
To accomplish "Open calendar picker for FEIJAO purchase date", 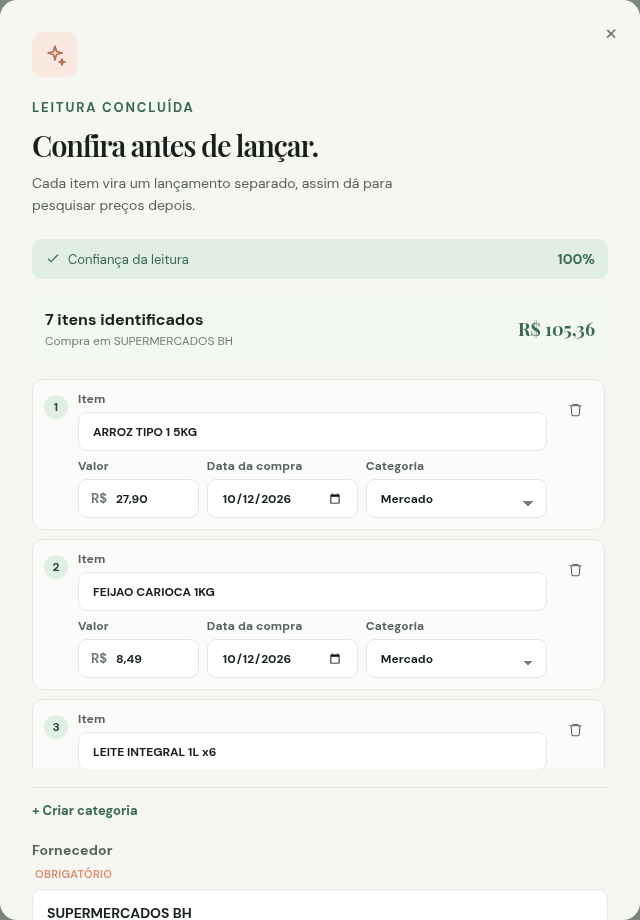I will pyautogui.click(x=335, y=659).
